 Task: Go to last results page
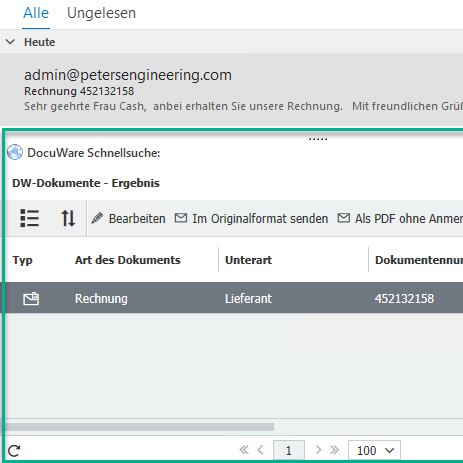pyautogui.click(x=334, y=450)
